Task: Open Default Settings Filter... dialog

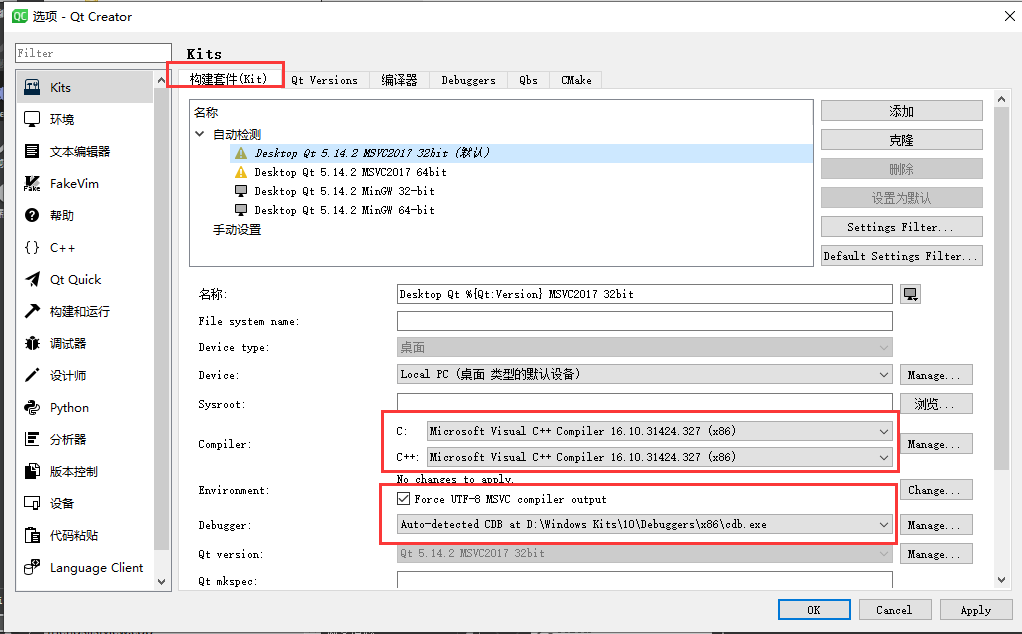Action: [x=901, y=256]
